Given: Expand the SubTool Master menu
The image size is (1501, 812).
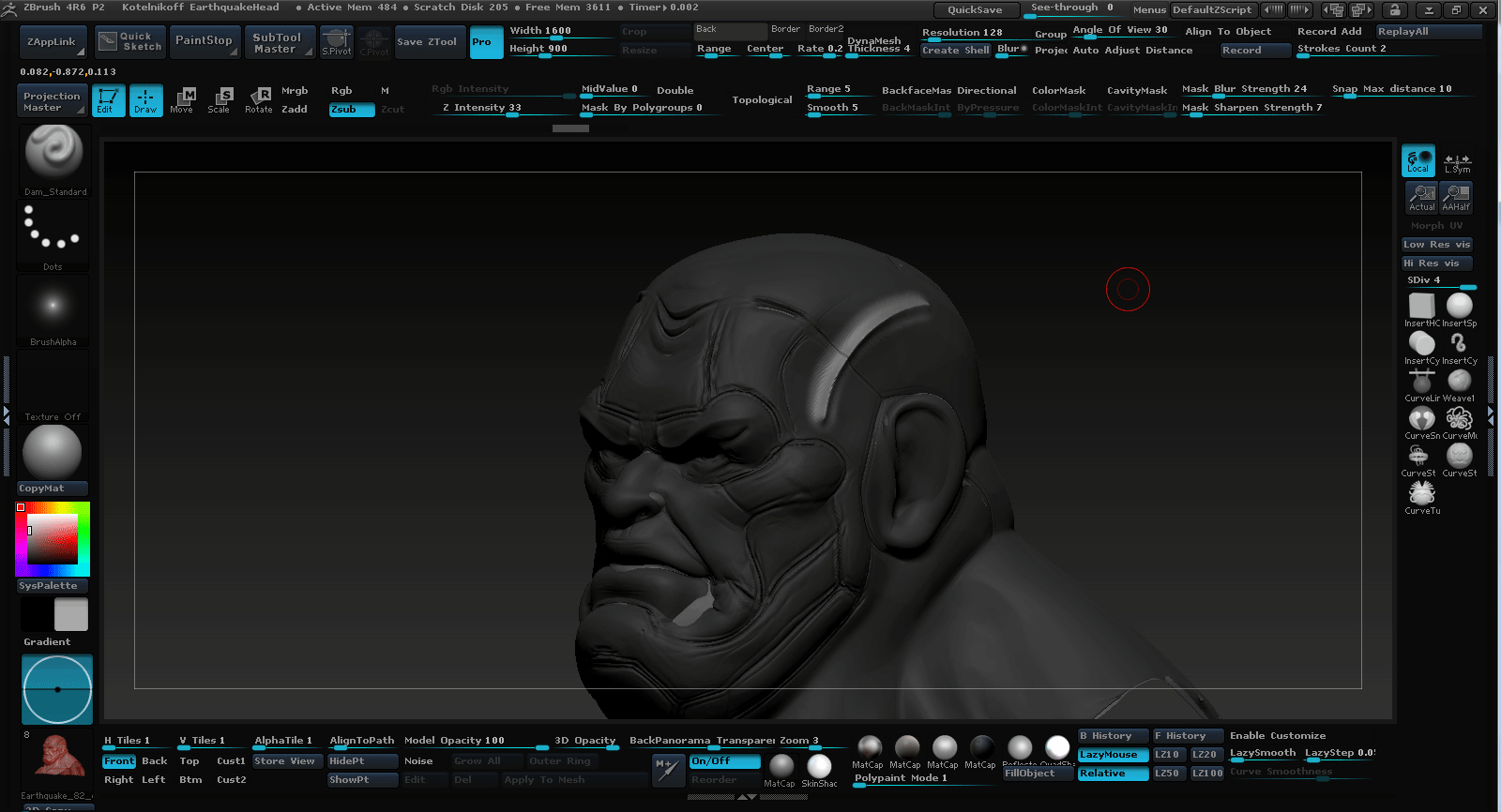Looking at the screenshot, I should 279,42.
